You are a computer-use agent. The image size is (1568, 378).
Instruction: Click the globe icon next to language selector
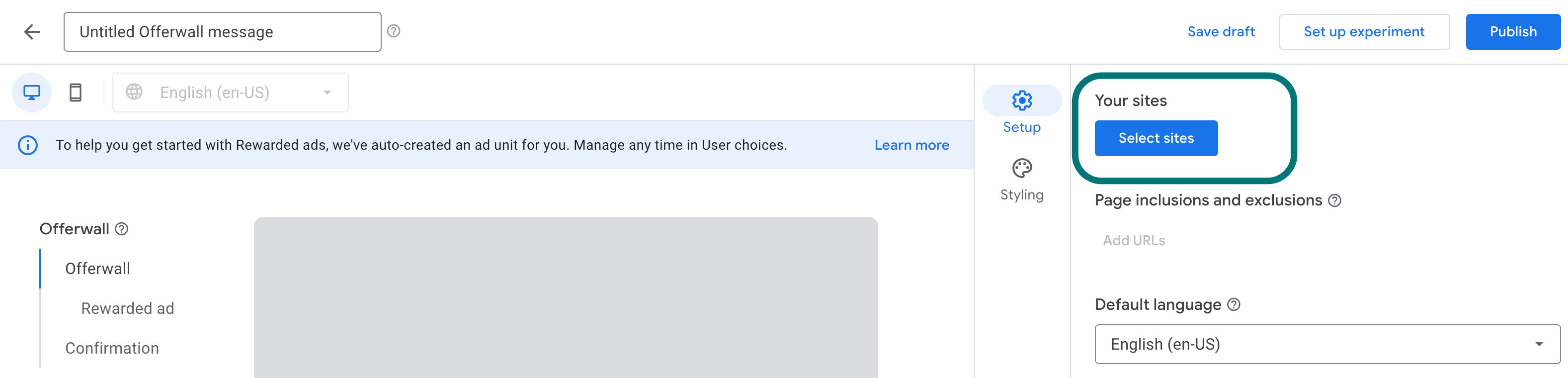point(136,92)
